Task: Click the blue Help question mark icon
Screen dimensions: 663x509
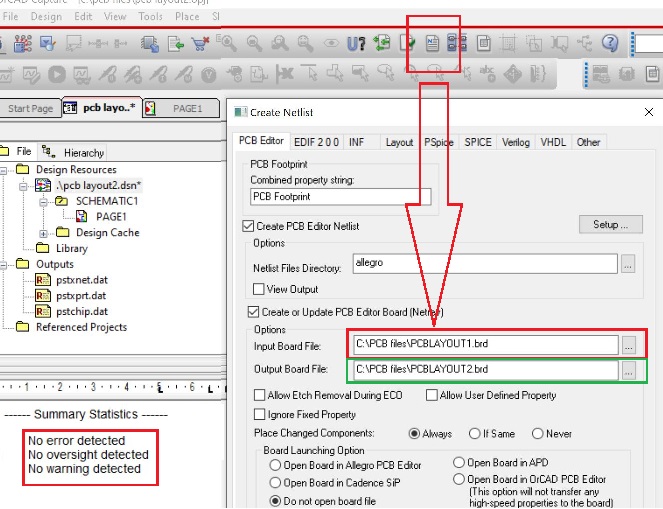Action: [610, 44]
